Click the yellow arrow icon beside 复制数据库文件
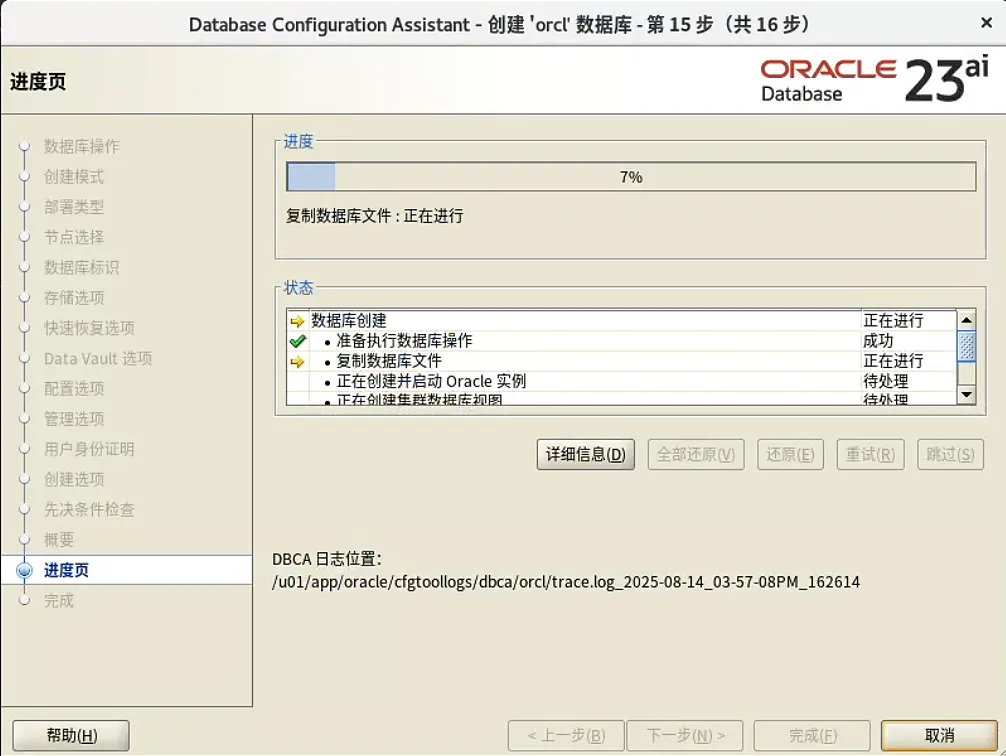 (295, 361)
